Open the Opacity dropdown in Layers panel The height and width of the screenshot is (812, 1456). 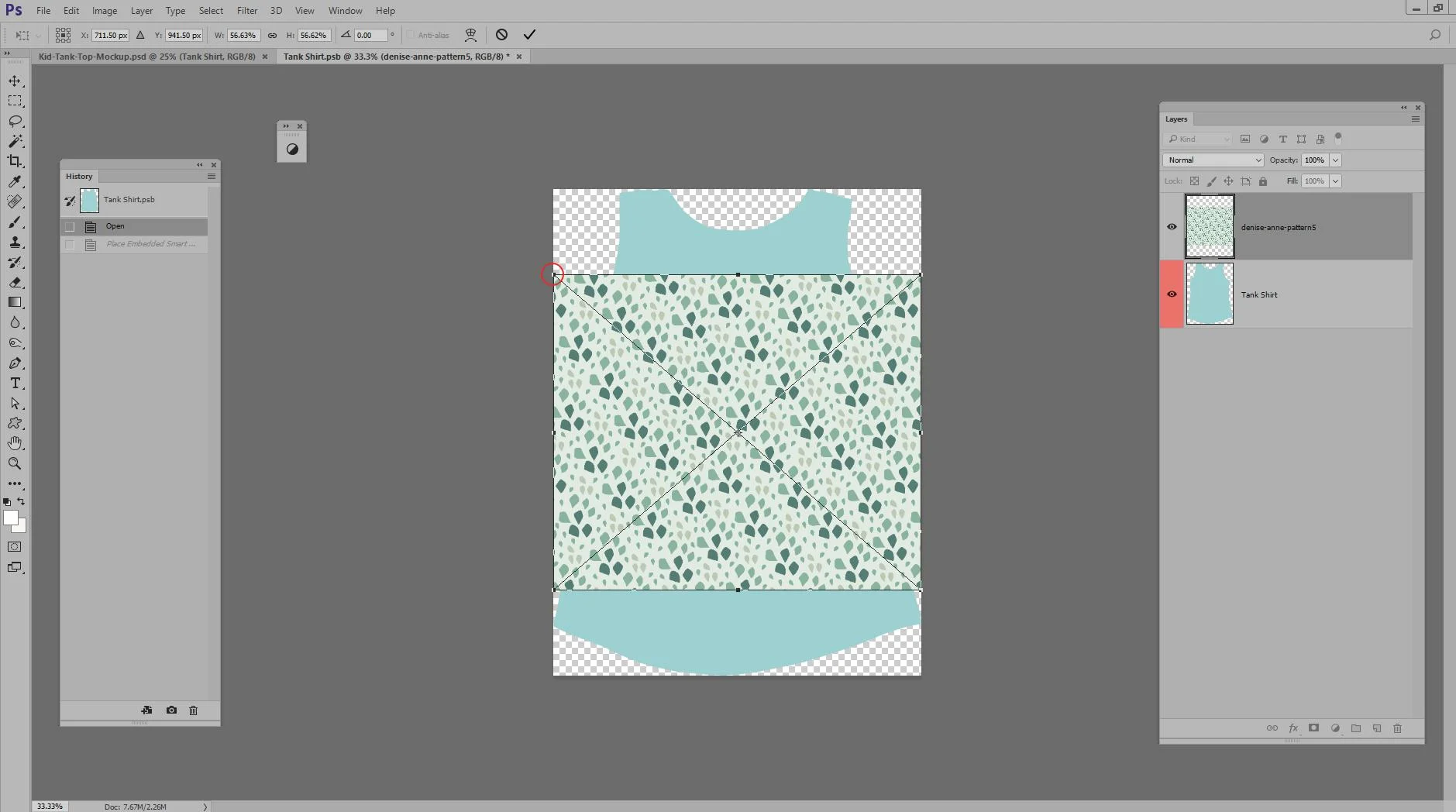[x=1335, y=160]
